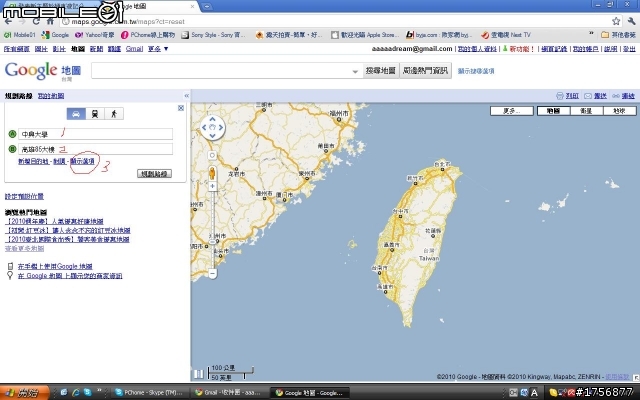The height and width of the screenshot is (400, 640).
Task: Click show your business on Google Maps link
Action: click(70, 276)
